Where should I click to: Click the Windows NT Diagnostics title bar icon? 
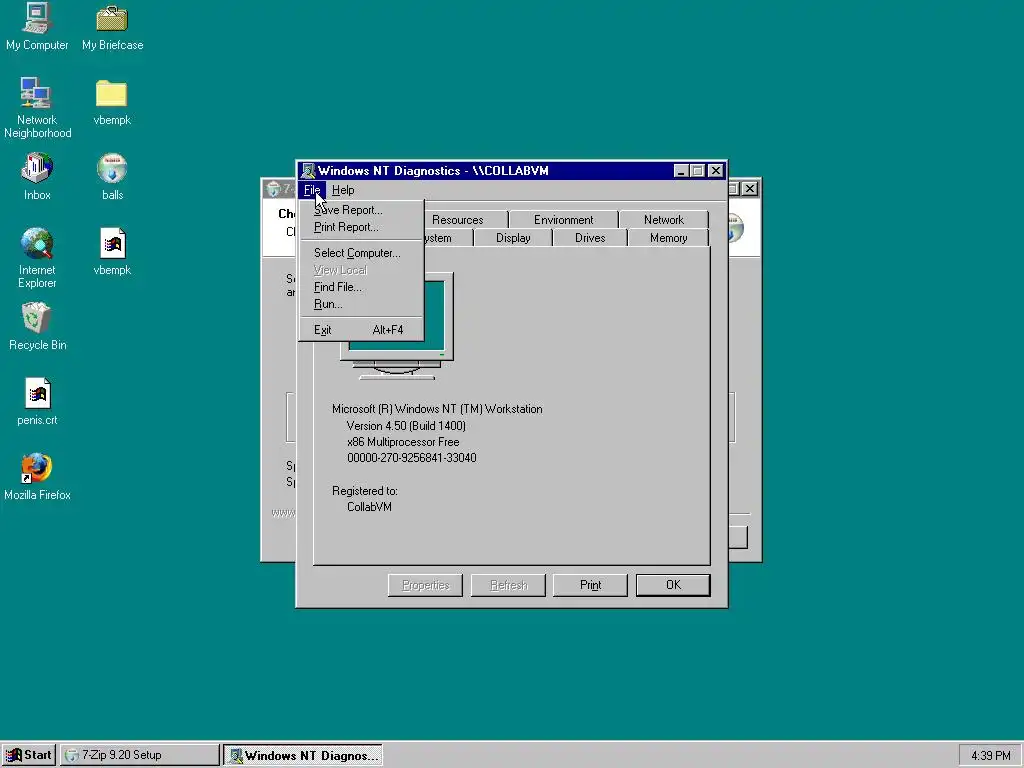[x=308, y=171]
